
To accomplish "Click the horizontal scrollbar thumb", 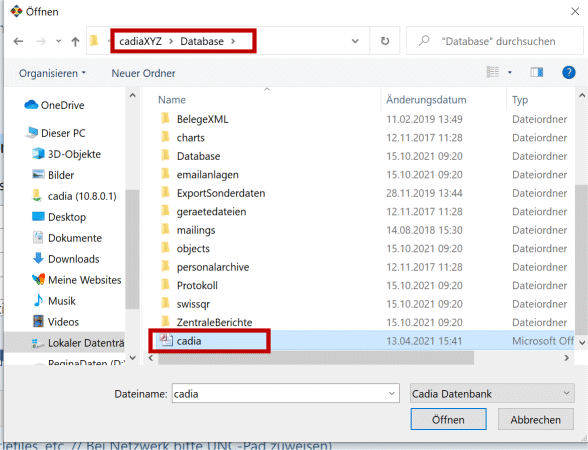I will click(316, 358).
